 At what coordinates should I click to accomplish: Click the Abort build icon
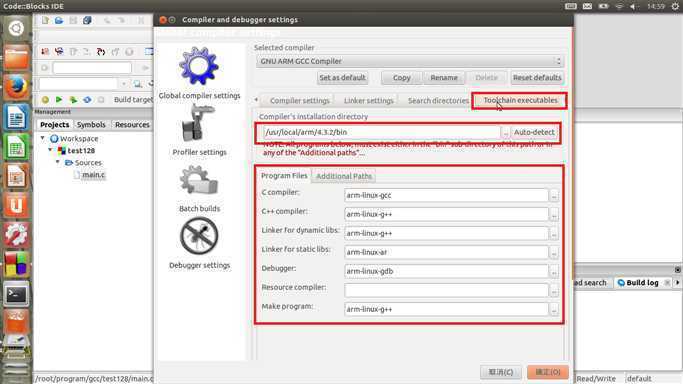click(x=101, y=100)
